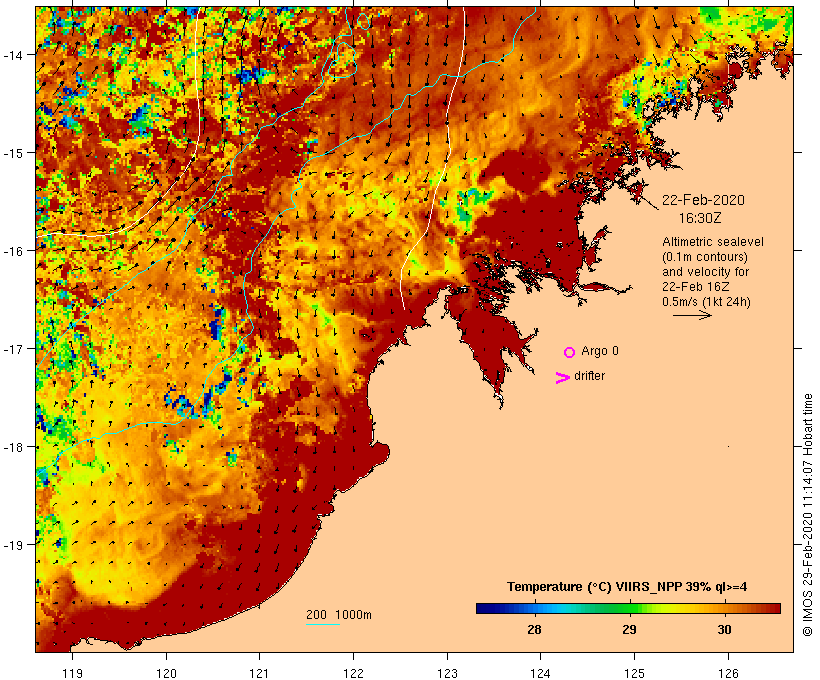
Task: Click the IMOS copyright vertical text
Action: 807,515
